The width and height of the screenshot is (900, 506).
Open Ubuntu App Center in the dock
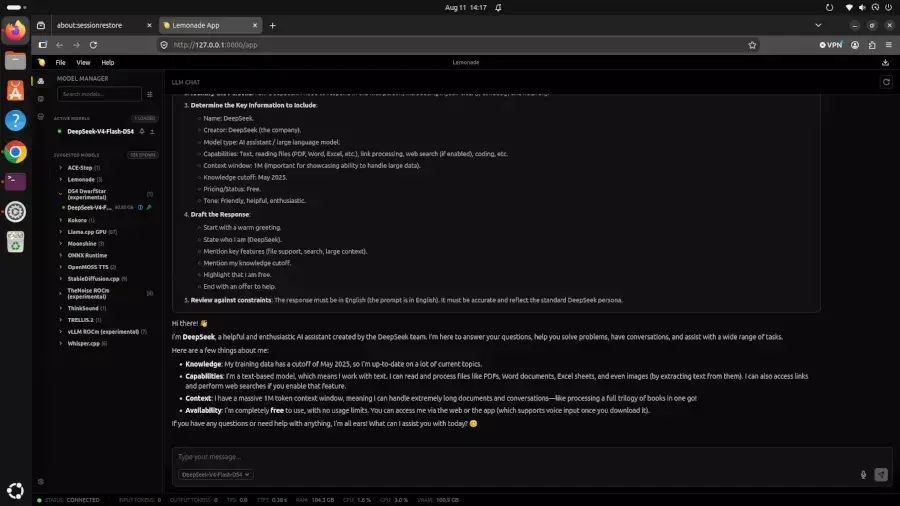coord(15,91)
